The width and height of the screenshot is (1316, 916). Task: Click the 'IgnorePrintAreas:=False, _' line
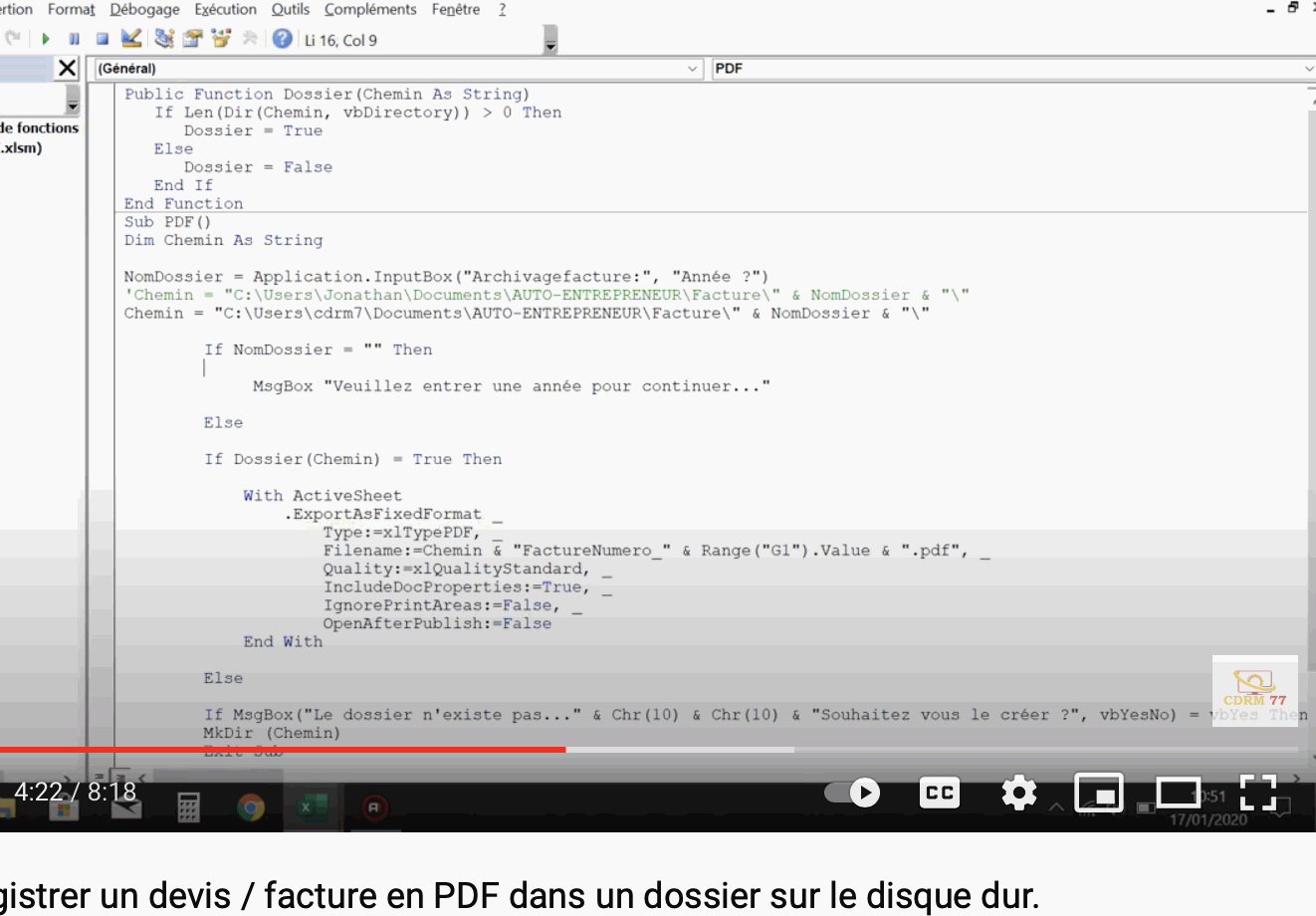tap(452, 605)
